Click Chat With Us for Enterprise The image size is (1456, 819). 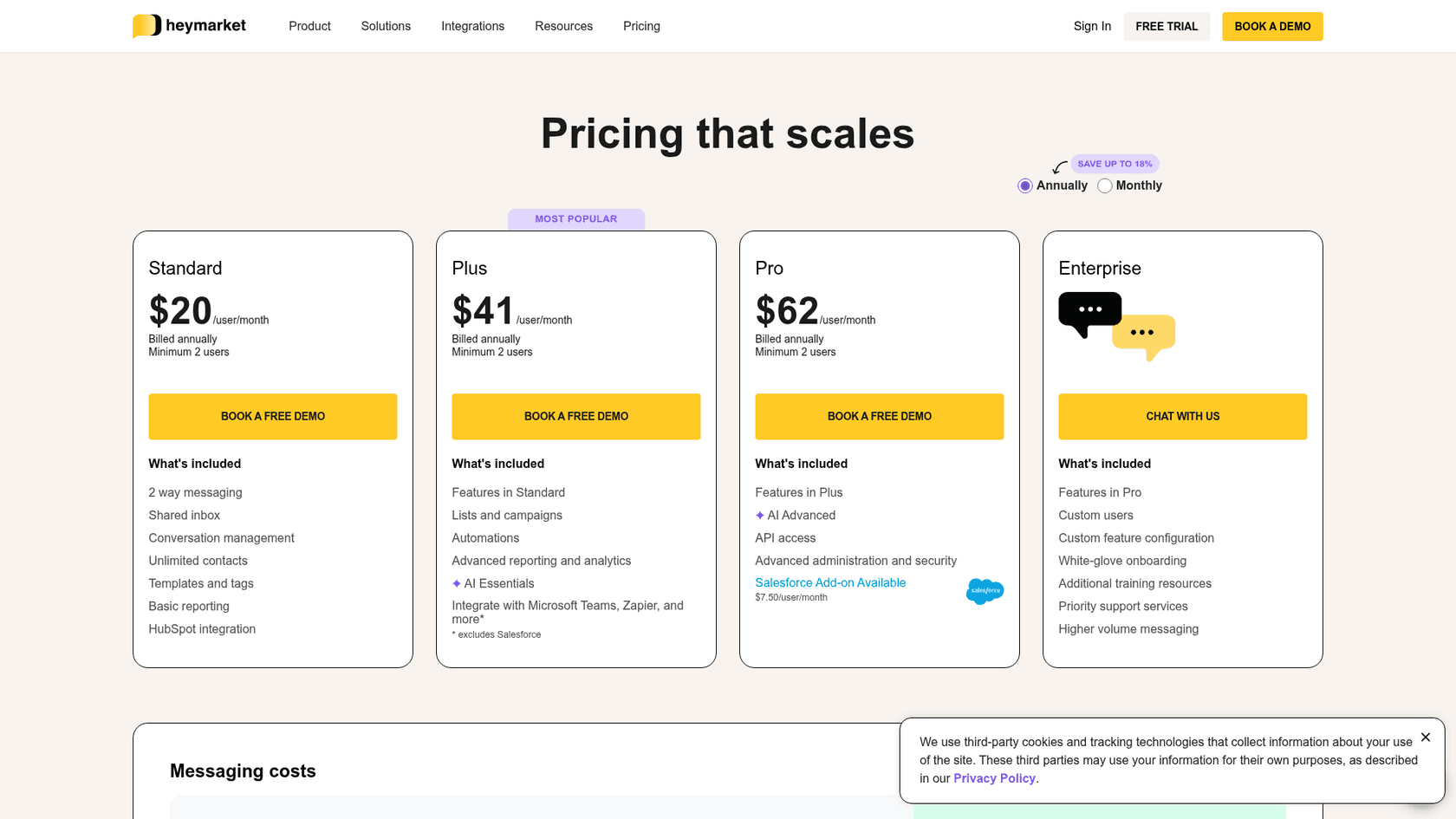pos(1183,417)
